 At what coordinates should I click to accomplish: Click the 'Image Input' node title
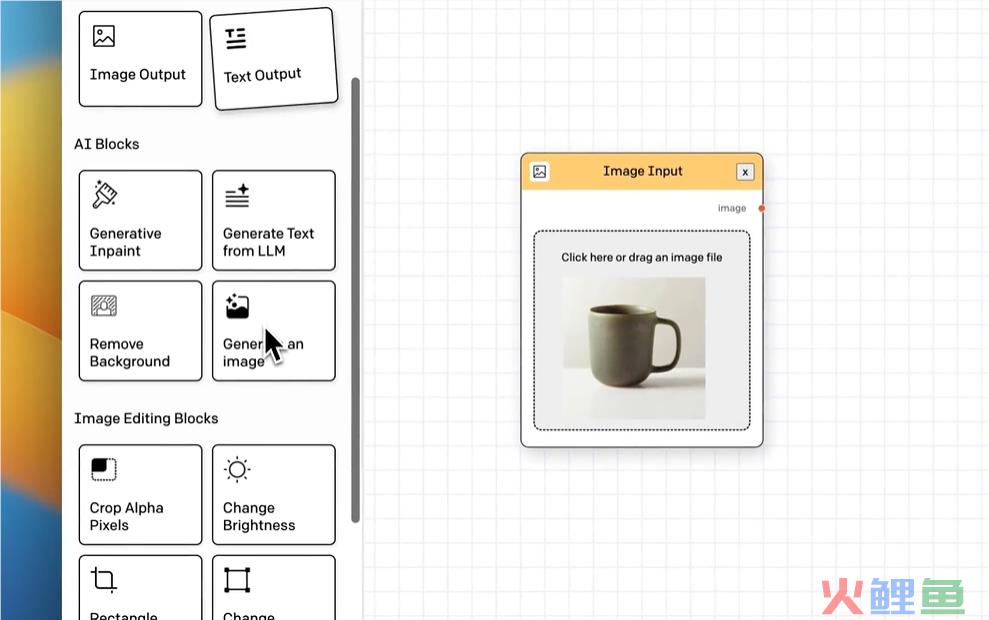643,171
